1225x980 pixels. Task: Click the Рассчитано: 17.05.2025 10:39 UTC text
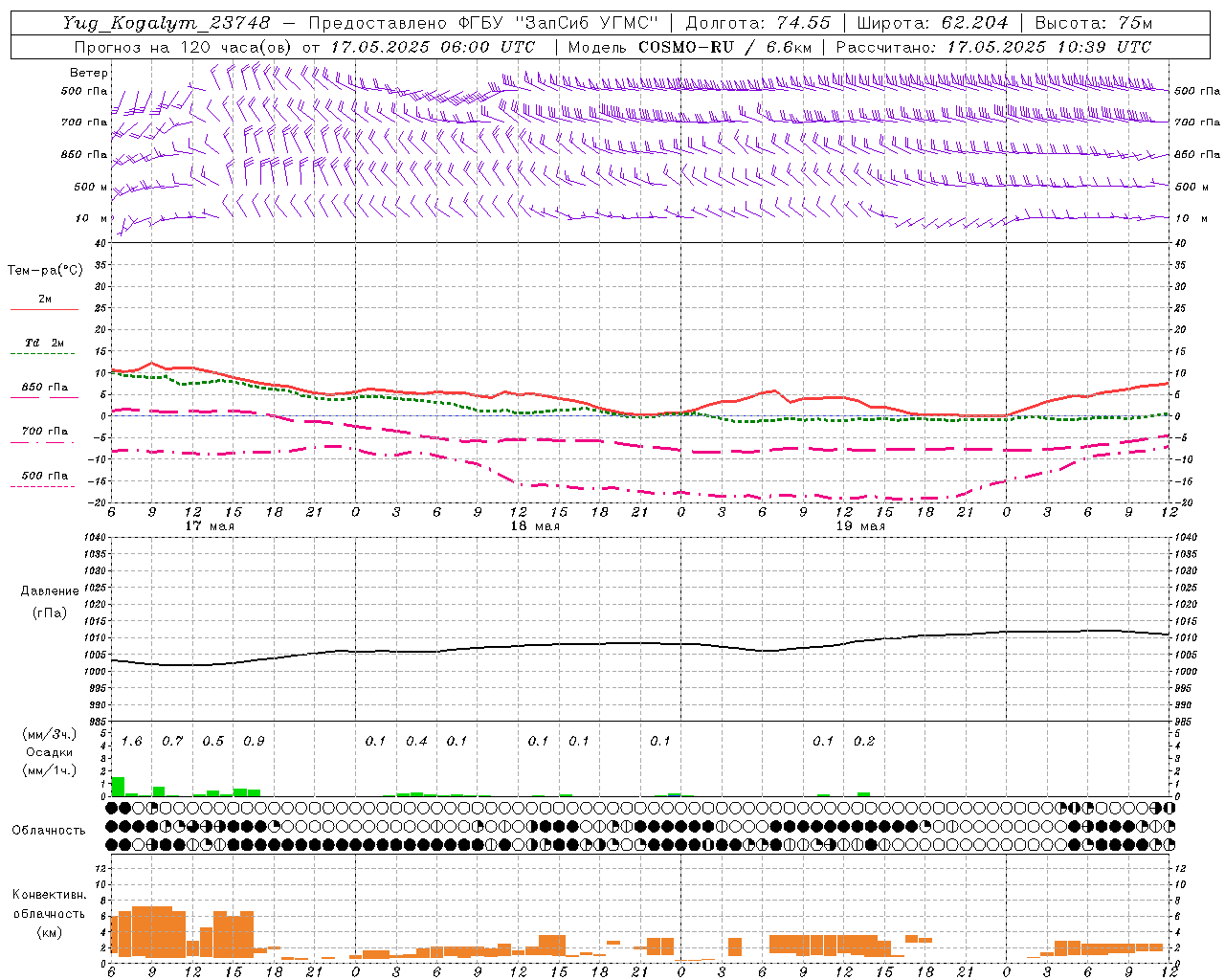(993, 47)
